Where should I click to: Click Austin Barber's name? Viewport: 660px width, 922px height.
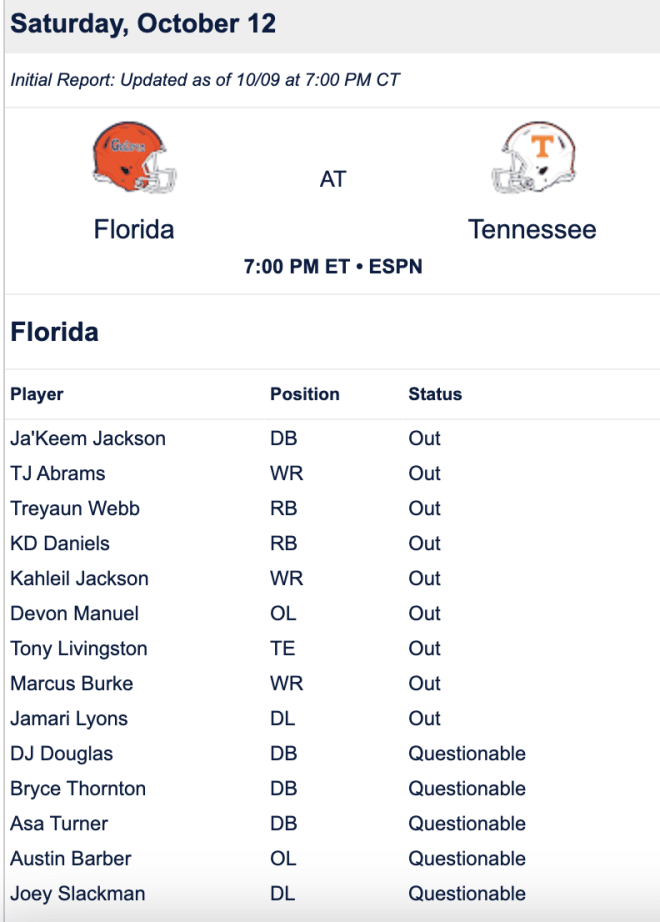(71, 858)
